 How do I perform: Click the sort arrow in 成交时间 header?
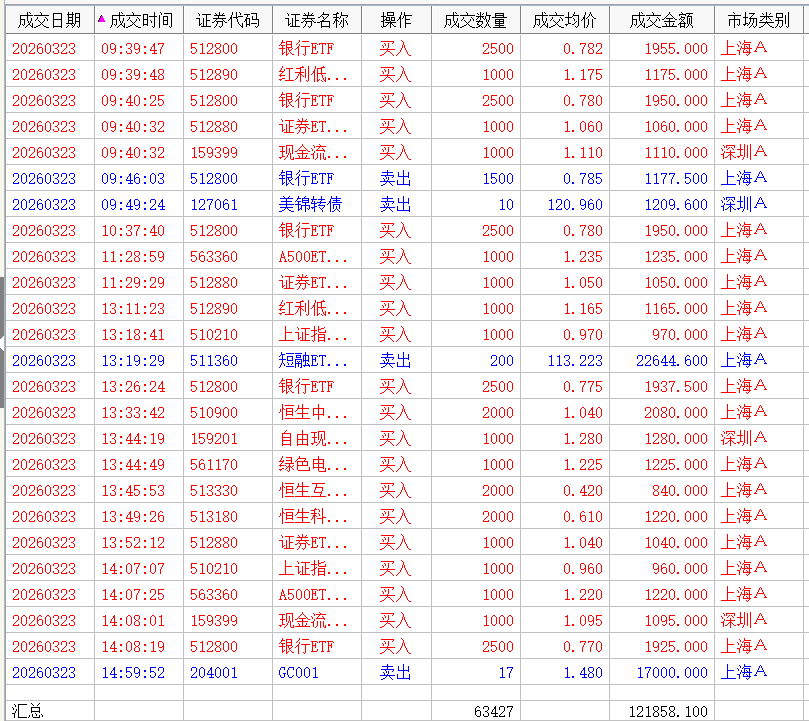(x=101, y=18)
